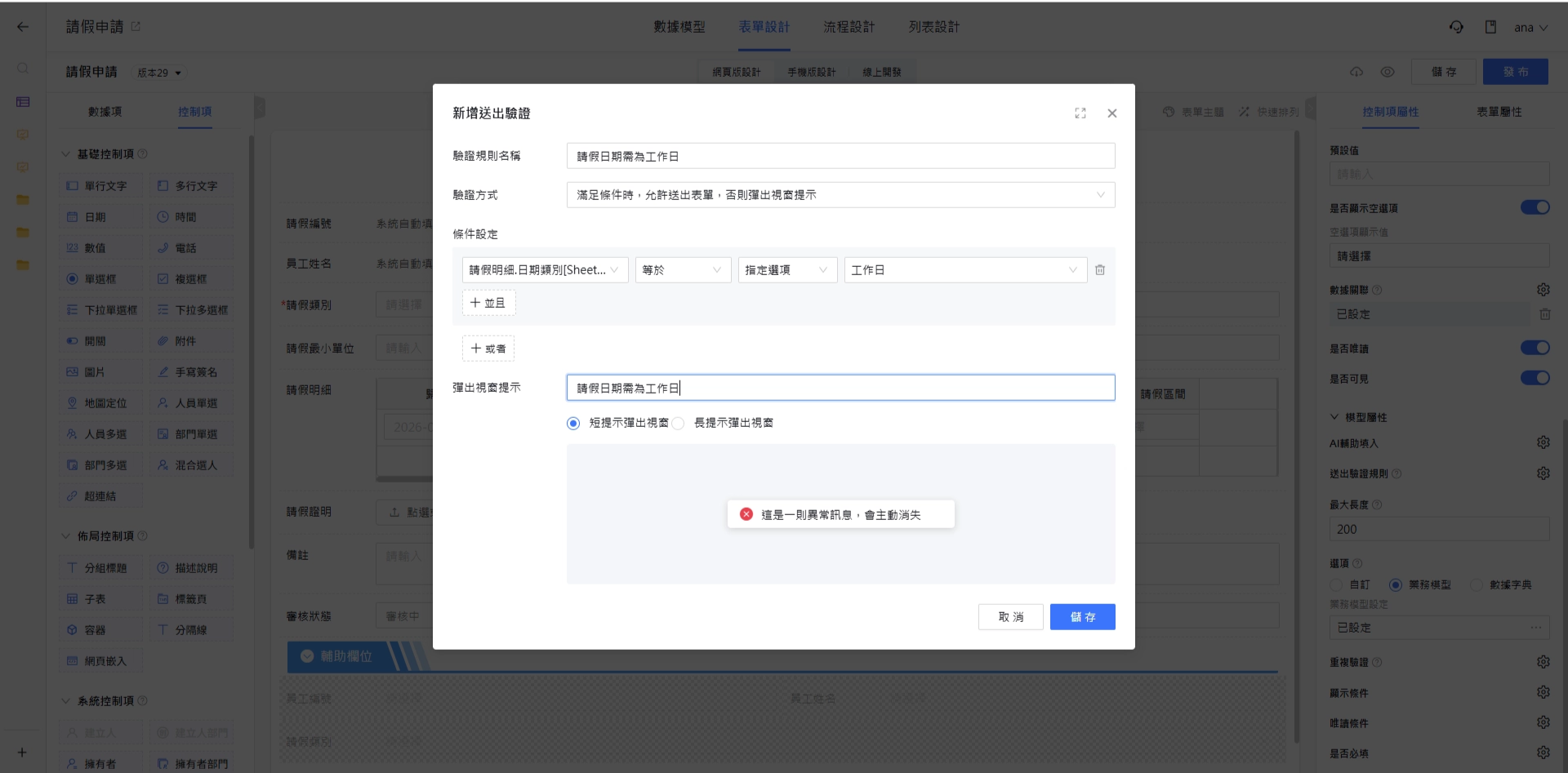Click the headset support icon
1568x773 pixels.
point(1456,27)
